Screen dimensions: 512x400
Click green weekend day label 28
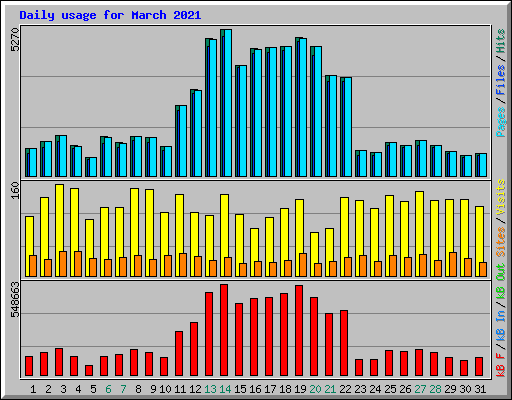pyautogui.click(x=435, y=389)
